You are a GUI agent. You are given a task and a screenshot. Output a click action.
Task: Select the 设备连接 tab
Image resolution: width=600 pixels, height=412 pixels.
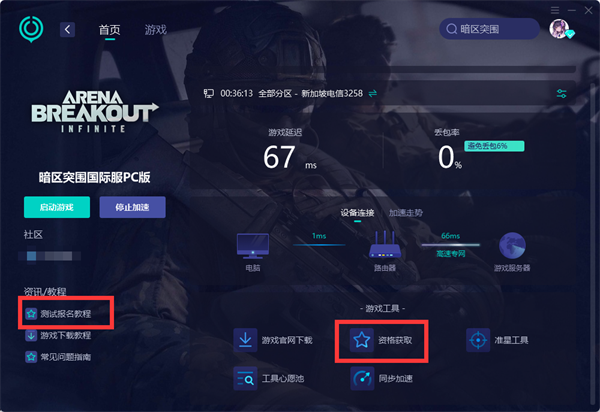click(x=357, y=213)
